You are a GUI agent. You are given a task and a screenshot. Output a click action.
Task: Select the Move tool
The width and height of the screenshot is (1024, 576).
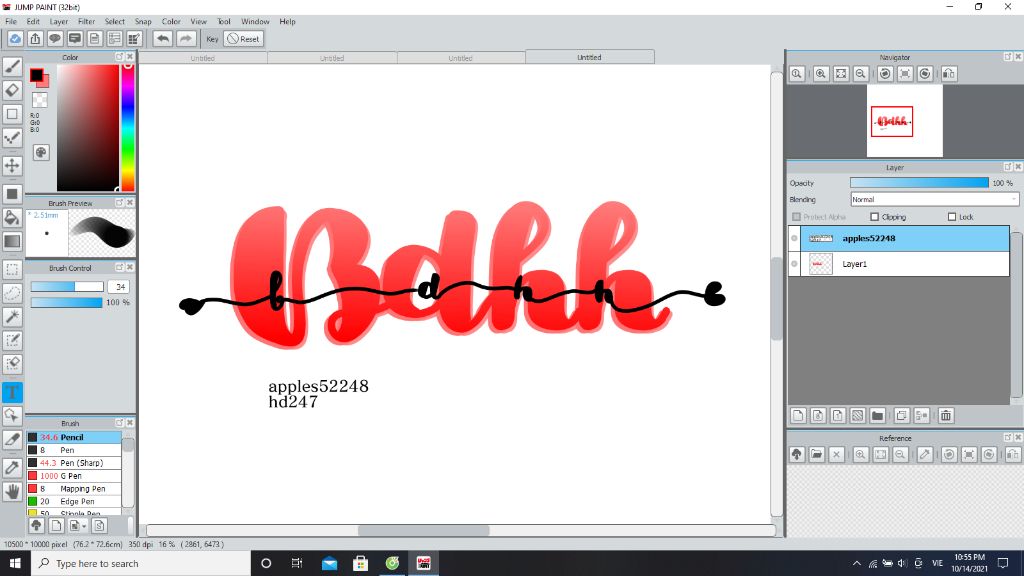[12, 165]
